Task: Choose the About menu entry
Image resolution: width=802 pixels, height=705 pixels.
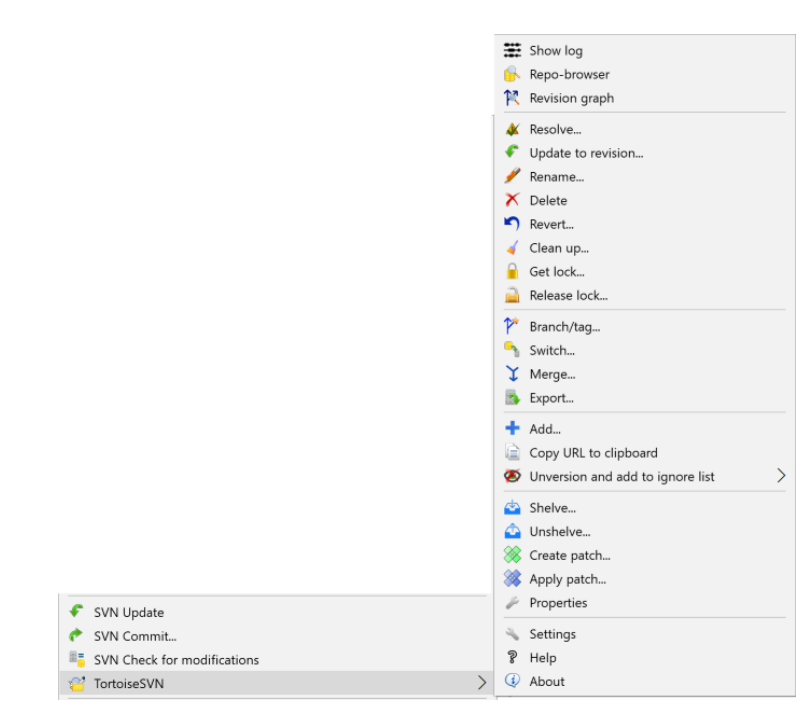Action: click(644, 681)
